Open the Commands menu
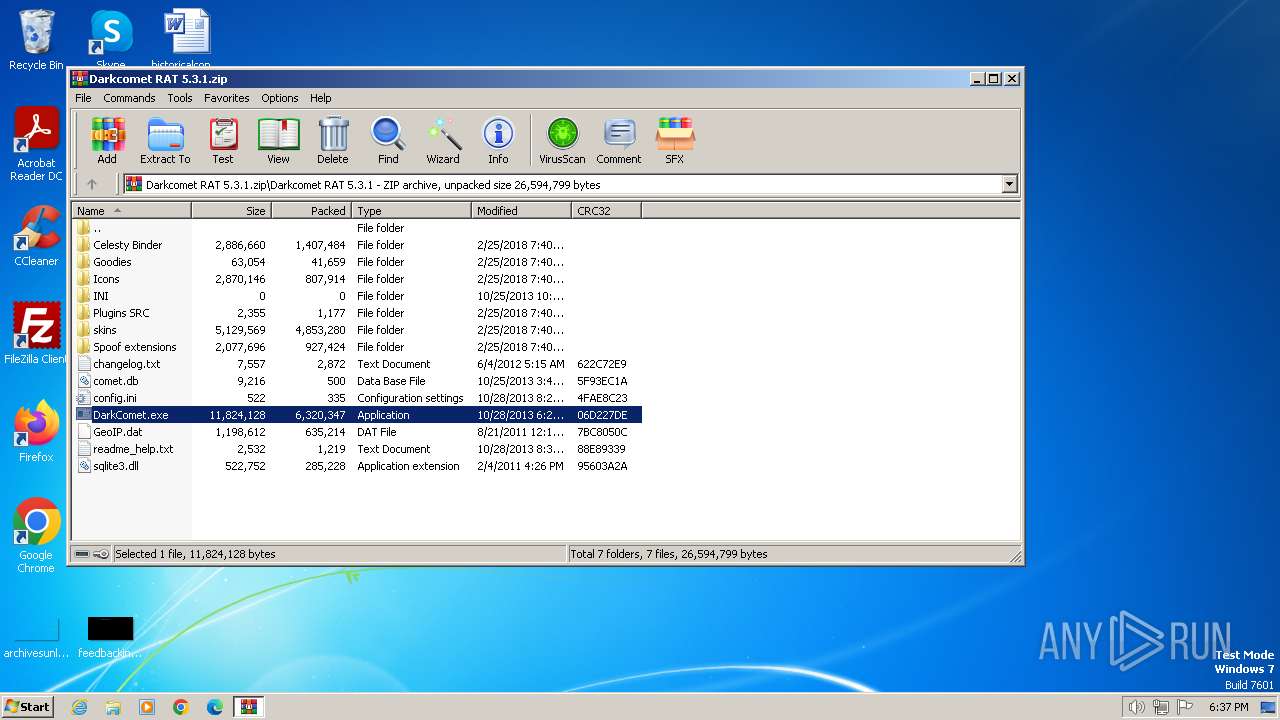The height and width of the screenshot is (720, 1280). coord(129,98)
